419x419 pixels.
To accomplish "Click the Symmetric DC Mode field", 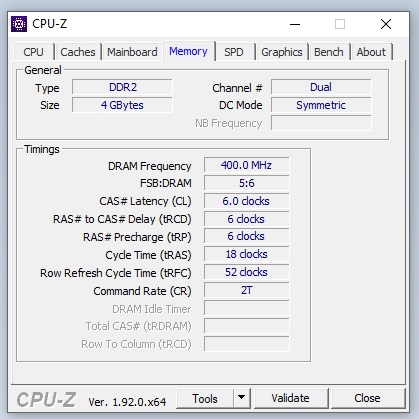I will coord(321,105).
